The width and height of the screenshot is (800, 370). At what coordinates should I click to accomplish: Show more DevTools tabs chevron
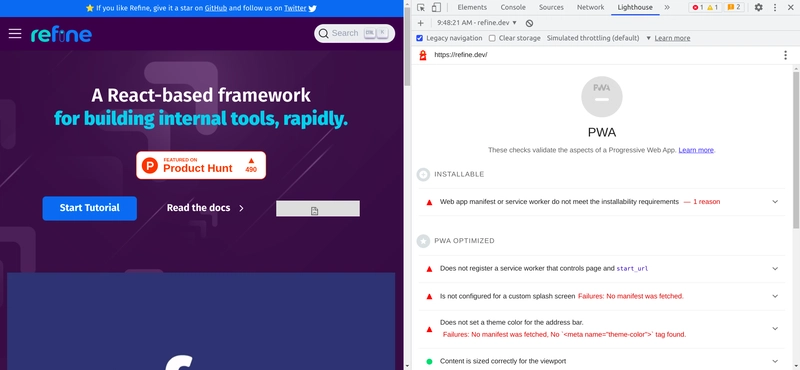pyautogui.click(x=667, y=7)
